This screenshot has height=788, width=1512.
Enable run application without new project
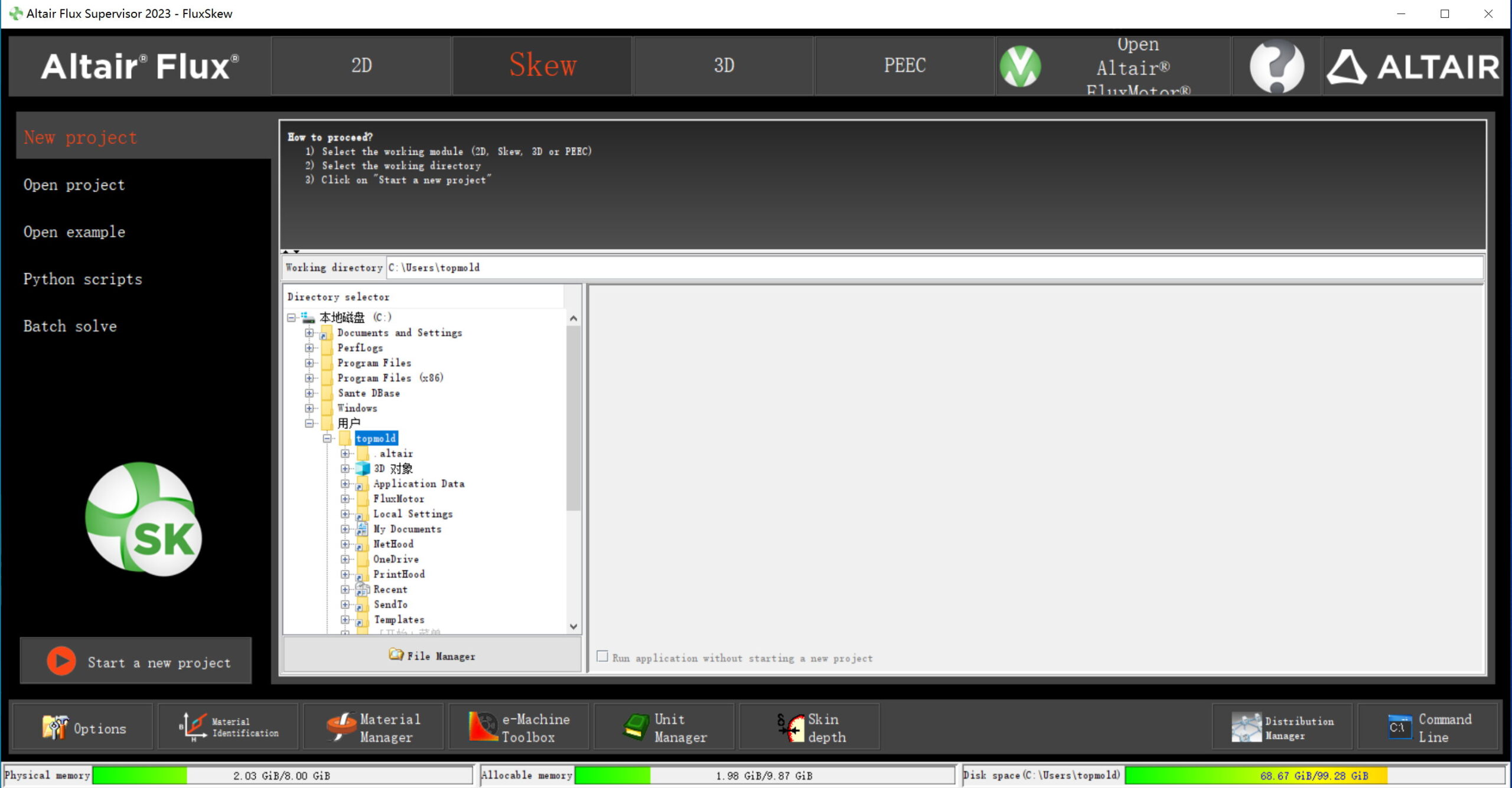[x=601, y=657]
